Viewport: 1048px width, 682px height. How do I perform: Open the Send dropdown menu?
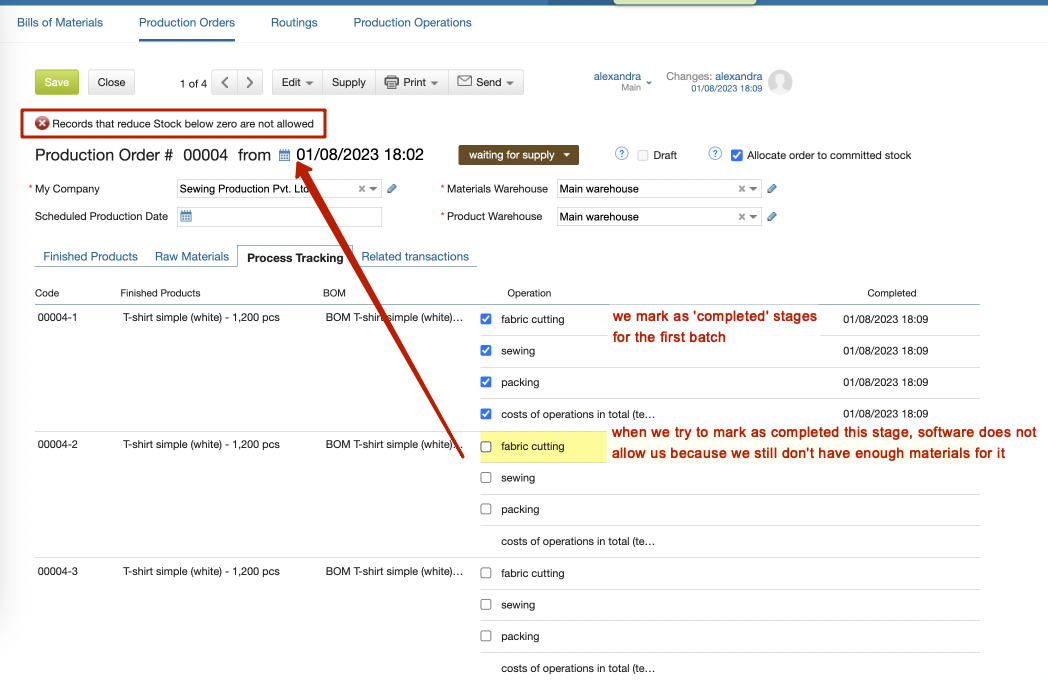point(486,82)
